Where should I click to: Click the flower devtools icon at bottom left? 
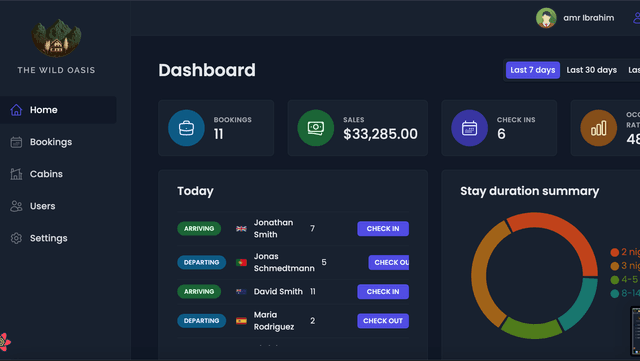click(x=4, y=342)
